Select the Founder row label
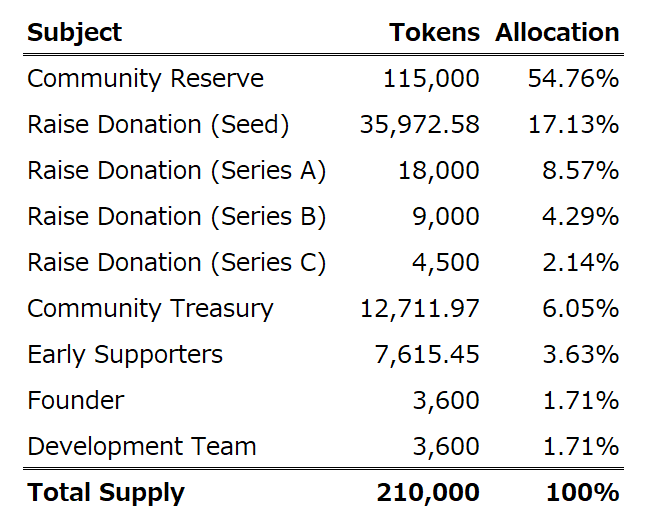The width and height of the screenshot is (653, 520). click(76, 401)
